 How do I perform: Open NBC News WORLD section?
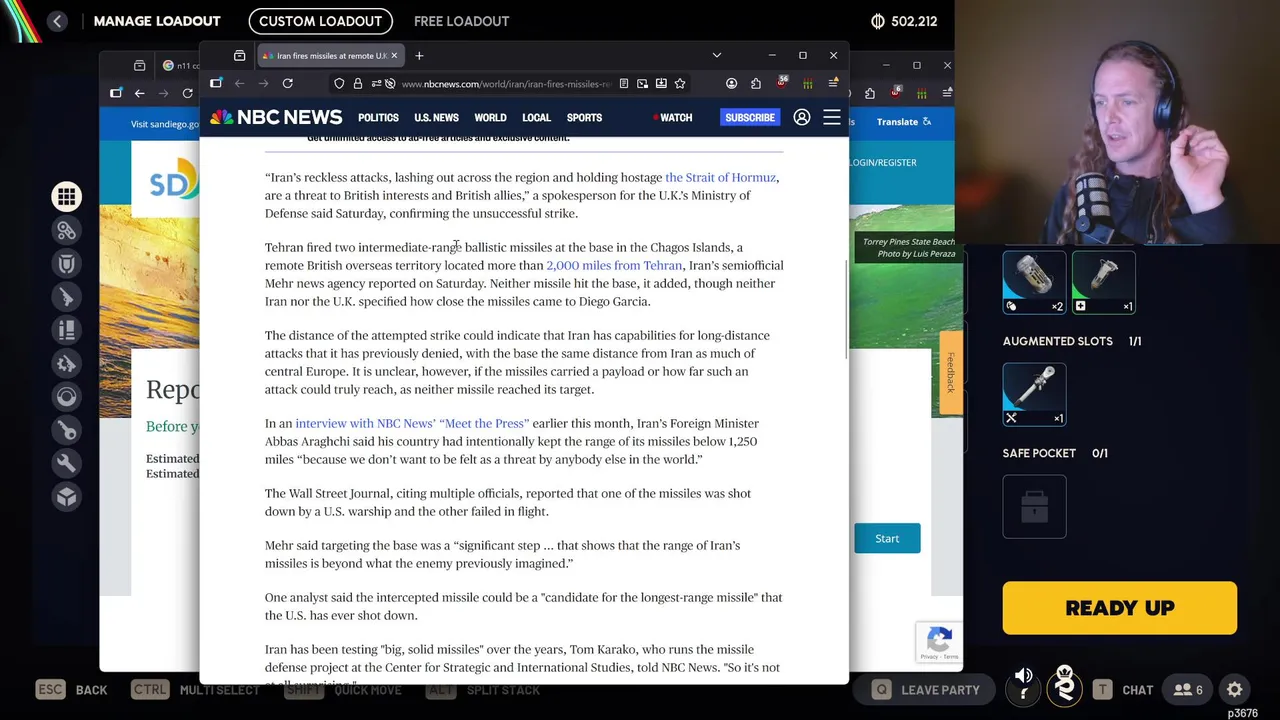click(490, 118)
